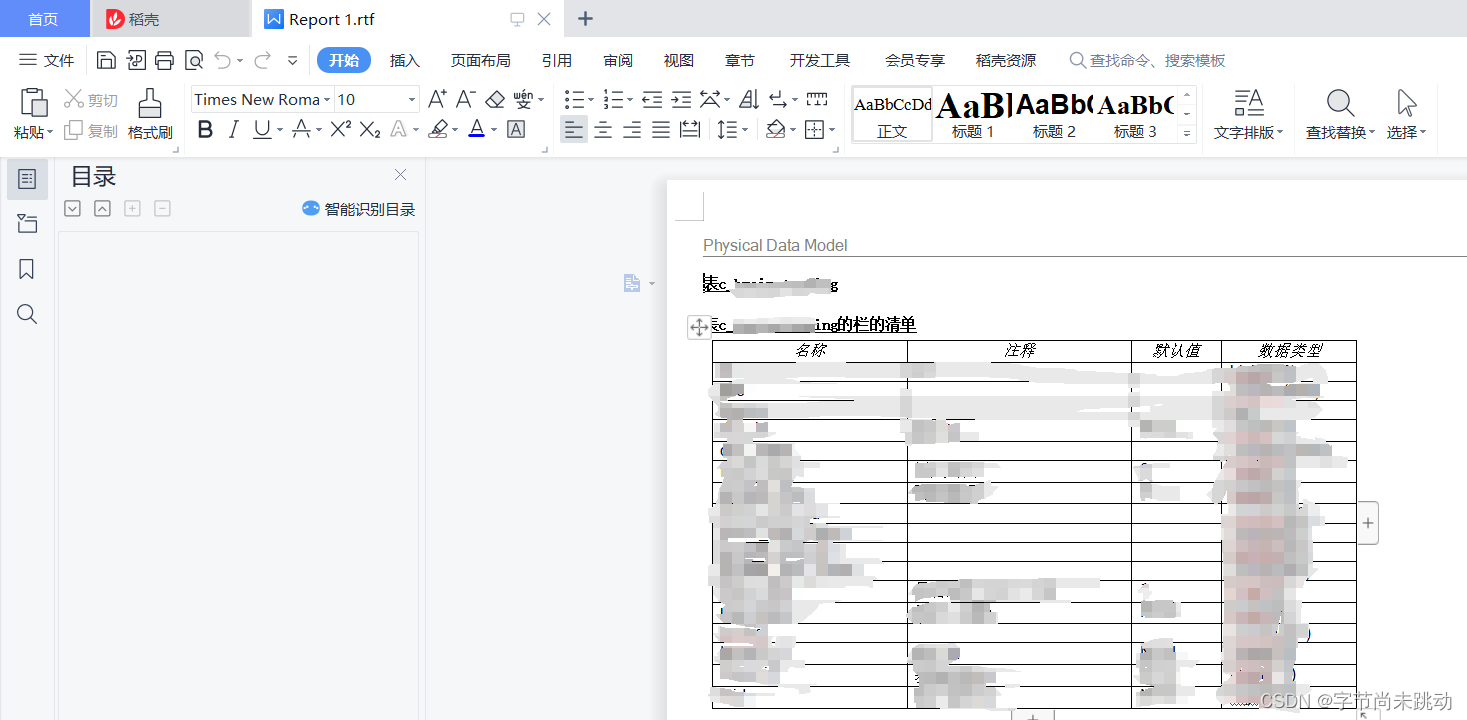Click the font color A swatch
Screen dimensions: 1467x720
tap(476, 129)
